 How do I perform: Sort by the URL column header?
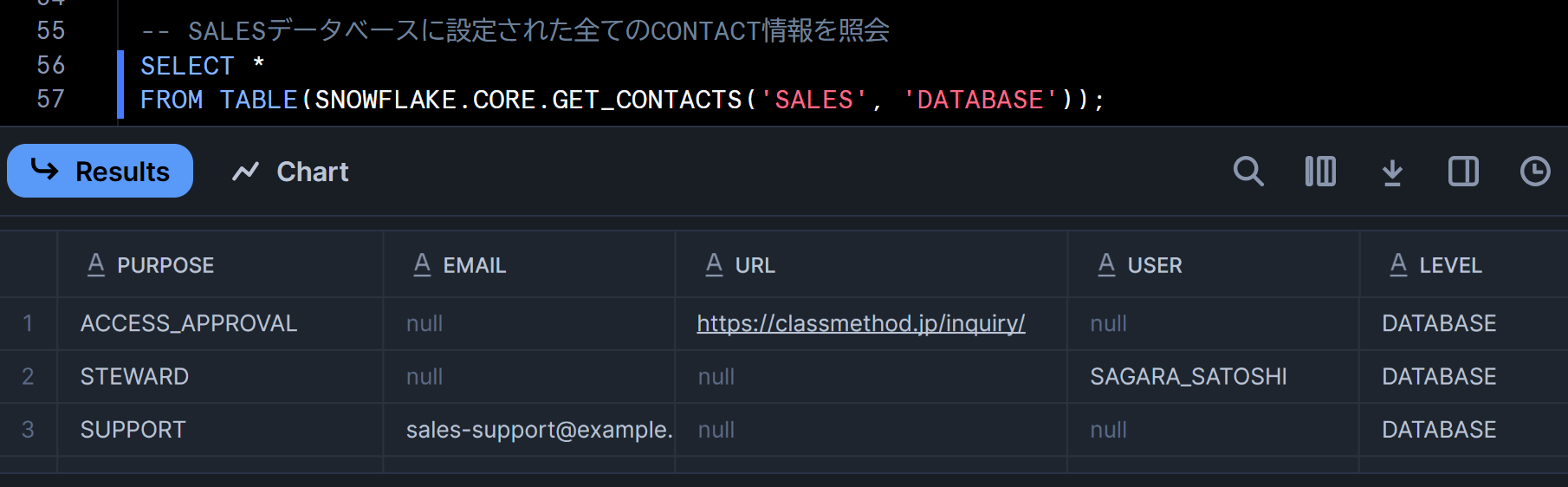(x=755, y=265)
